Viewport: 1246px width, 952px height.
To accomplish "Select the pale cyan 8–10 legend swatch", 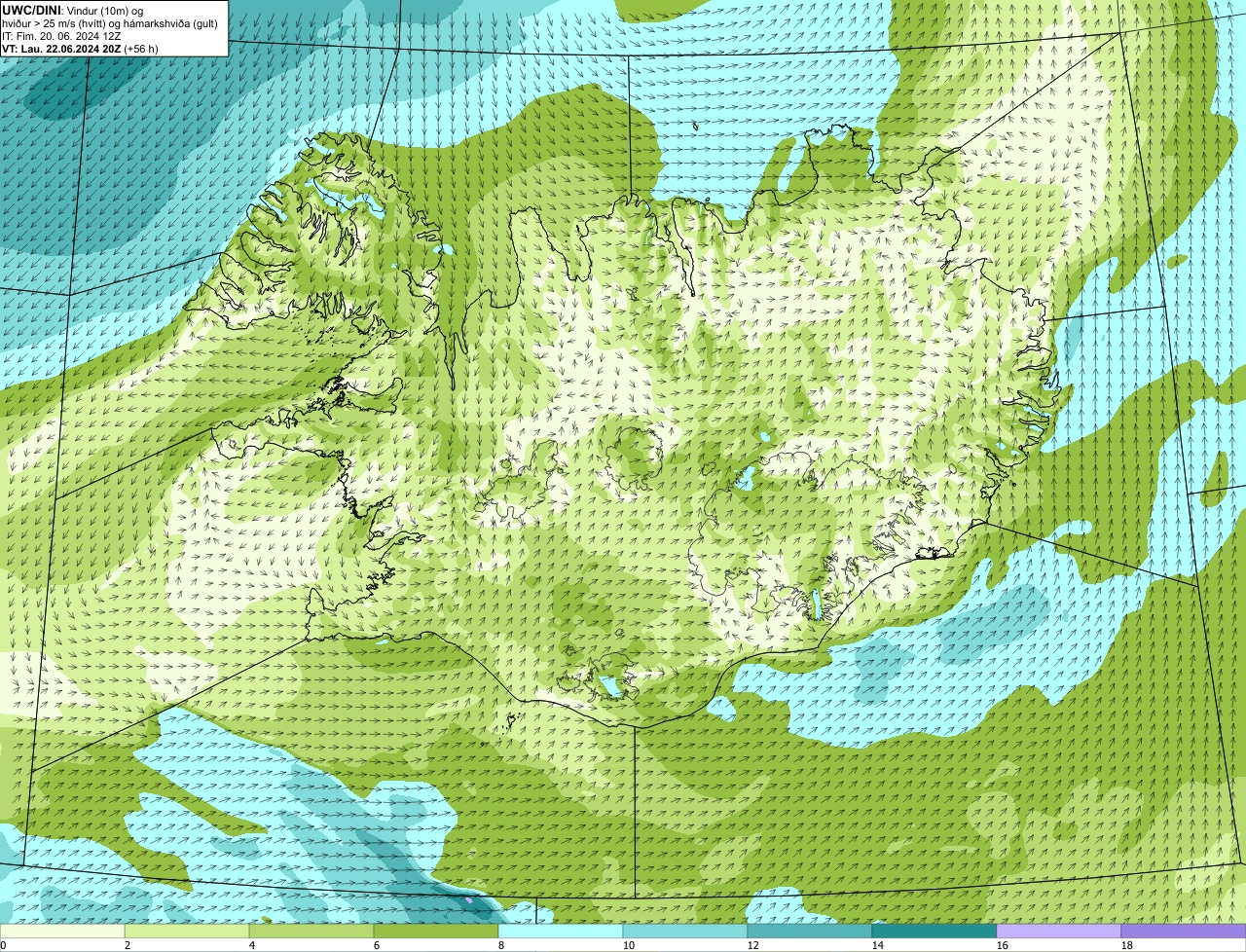I will 561,931.
